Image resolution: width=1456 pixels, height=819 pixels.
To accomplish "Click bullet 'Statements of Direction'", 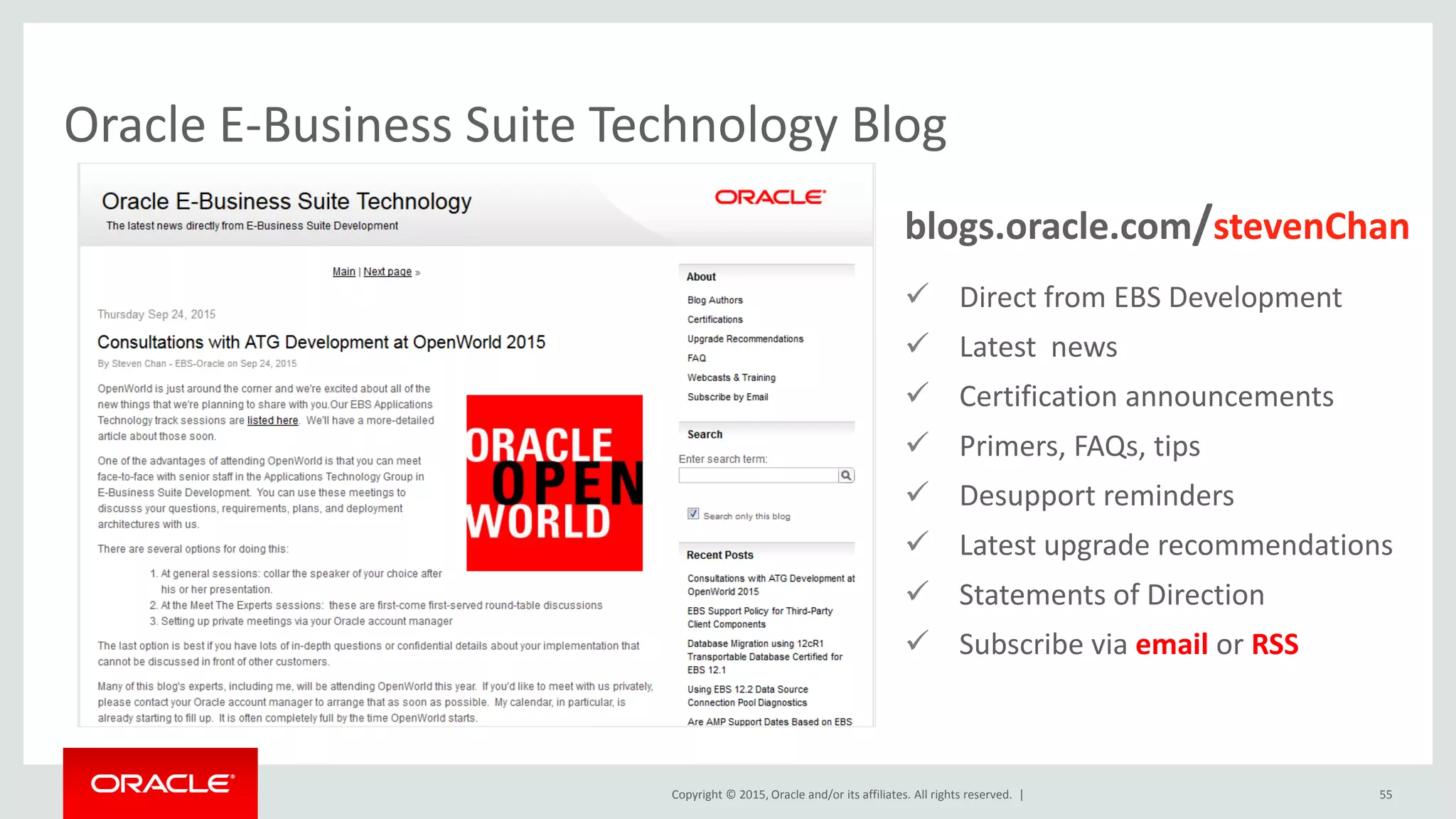I will point(1112,594).
